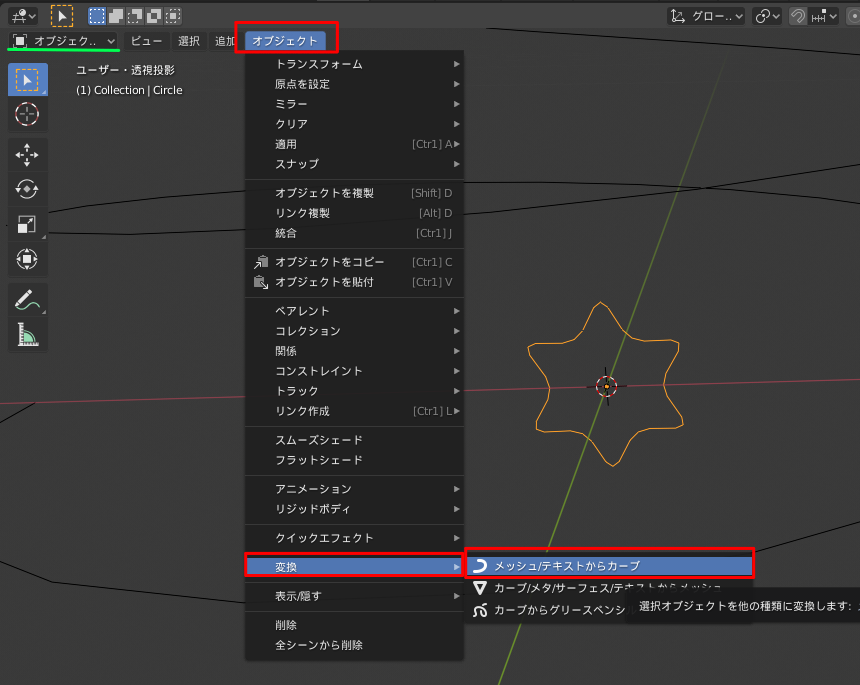The width and height of the screenshot is (860, 685).
Task: Choose 全シーンから削除 from the menu
Action: coord(354,645)
